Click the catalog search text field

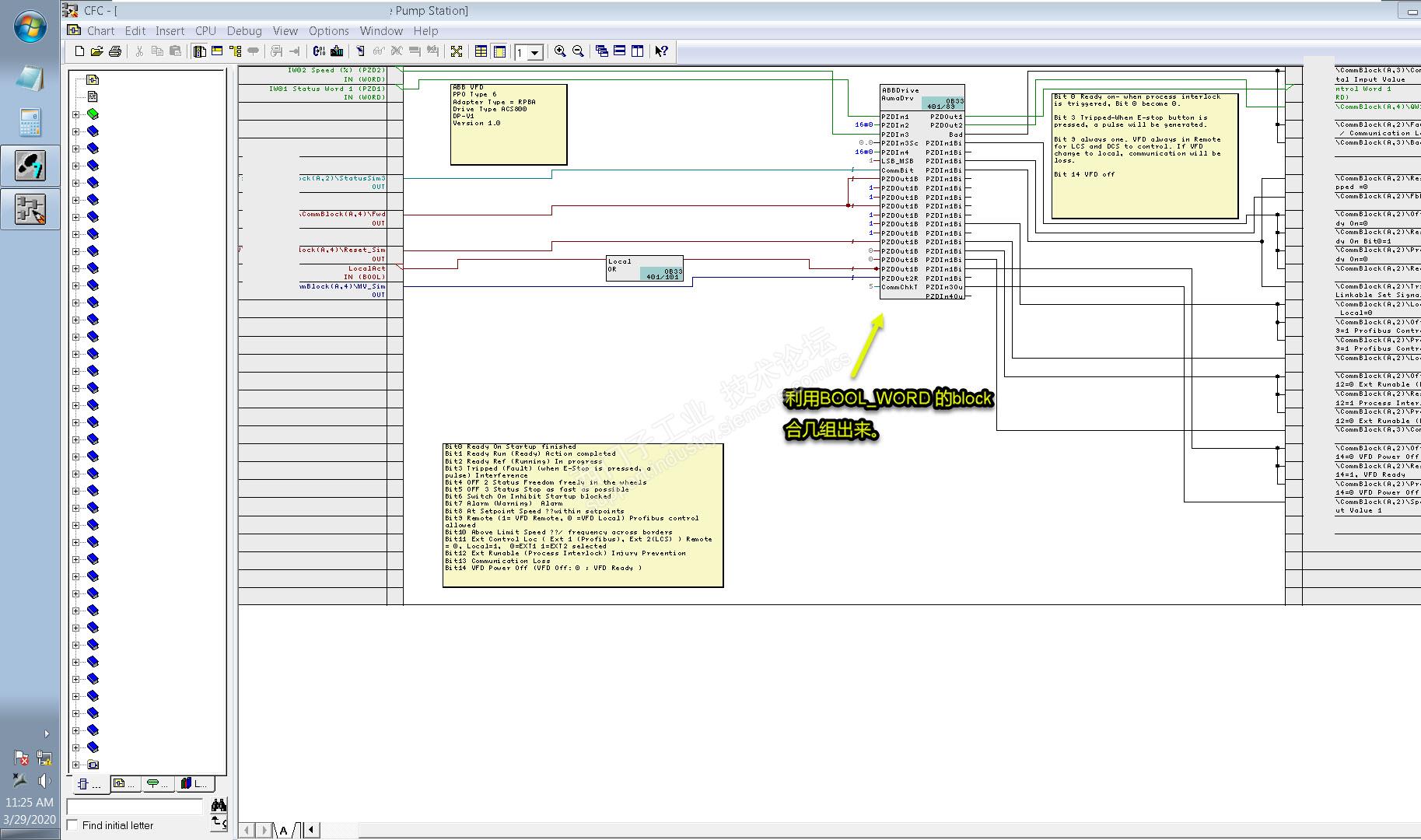click(135, 806)
